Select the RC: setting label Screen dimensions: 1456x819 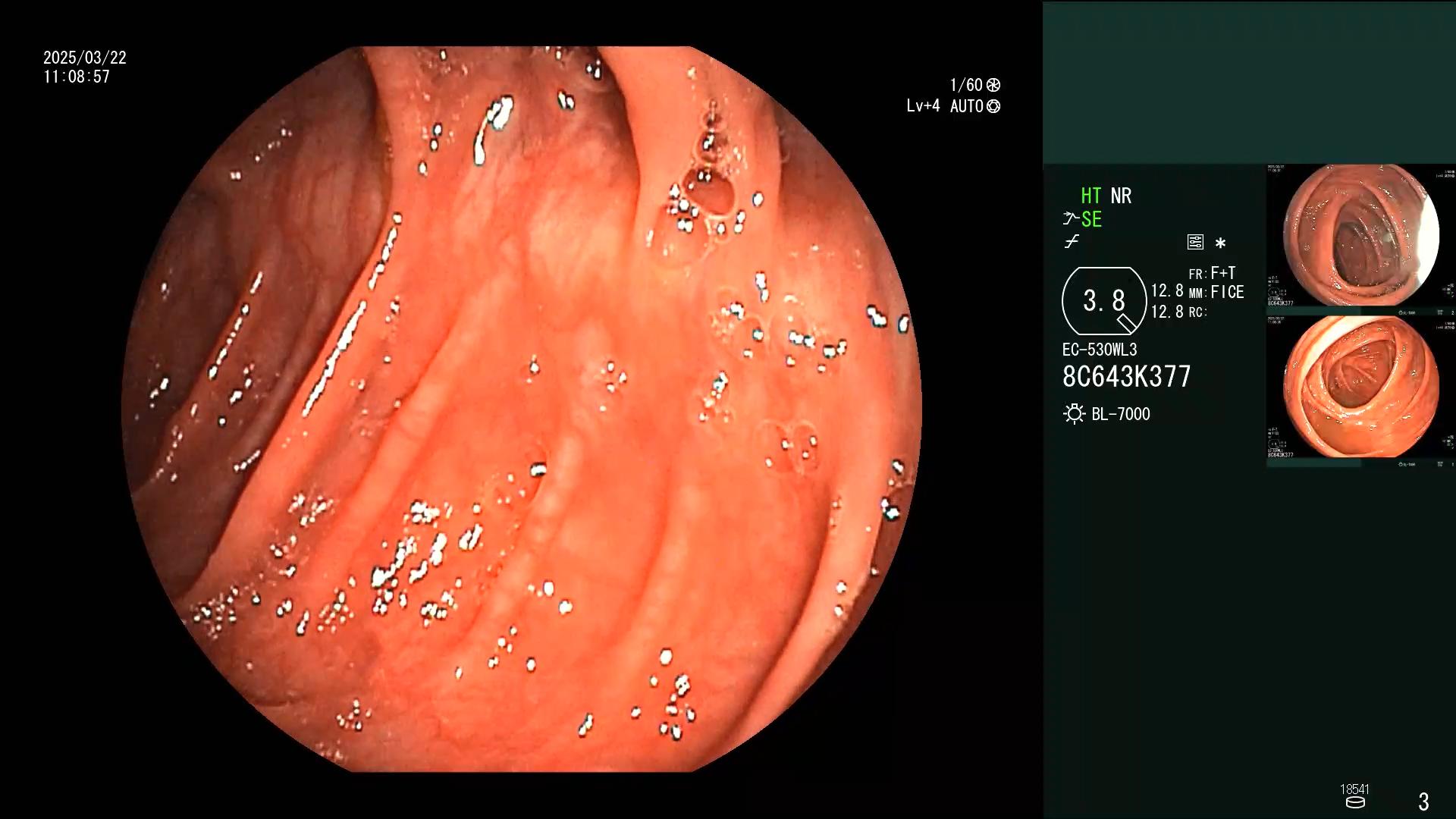tap(1197, 312)
